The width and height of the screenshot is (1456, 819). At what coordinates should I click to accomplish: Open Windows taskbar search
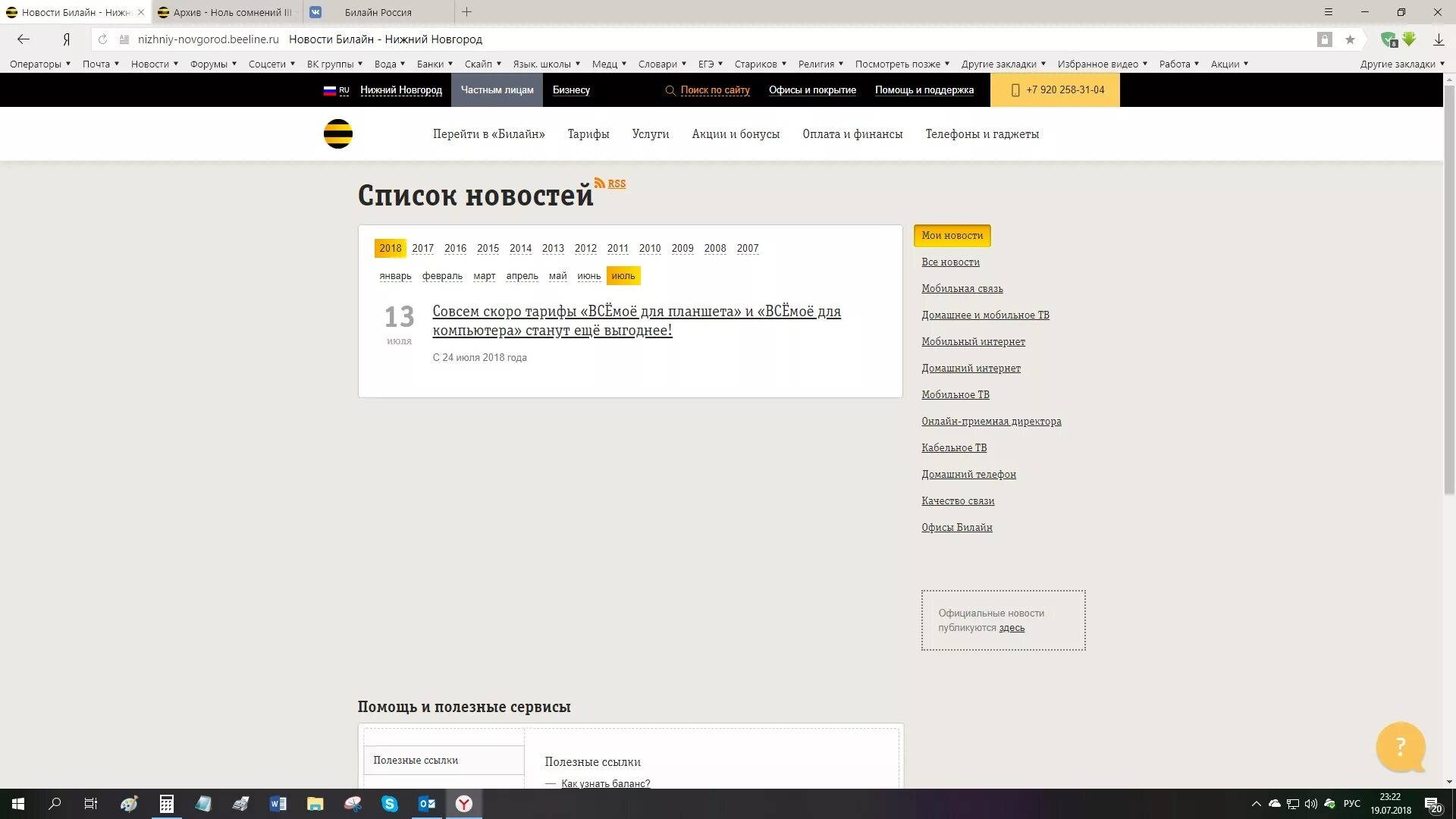point(55,804)
